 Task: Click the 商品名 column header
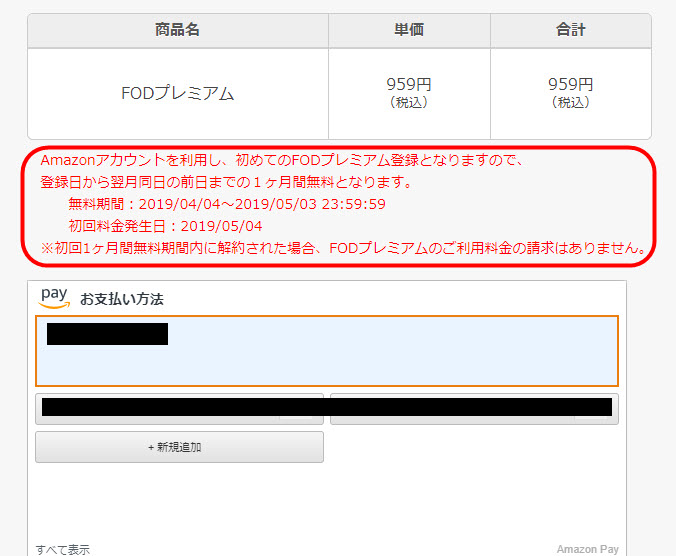[178, 30]
